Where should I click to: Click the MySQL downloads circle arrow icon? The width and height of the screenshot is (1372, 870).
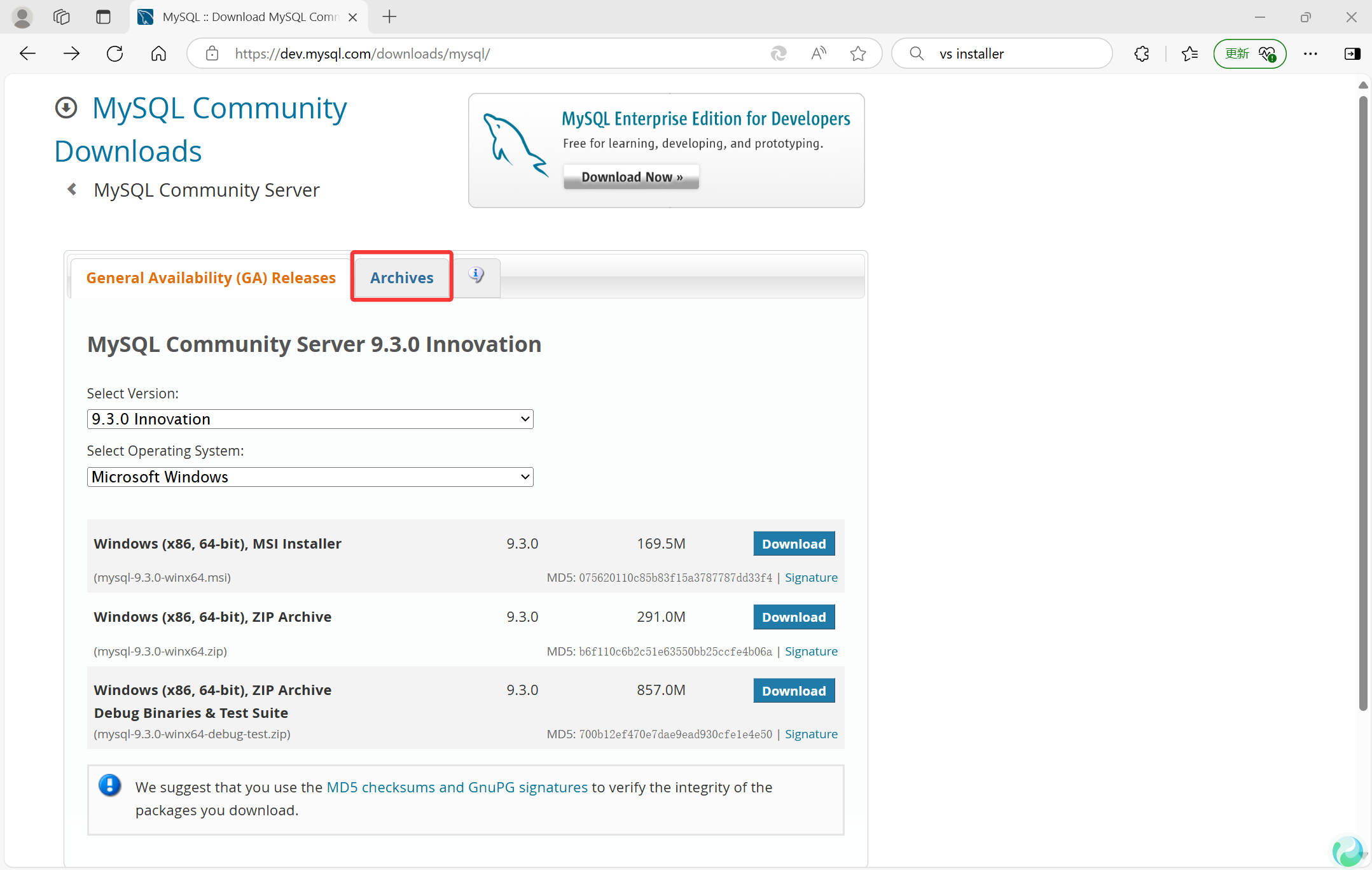(x=66, y=108)
